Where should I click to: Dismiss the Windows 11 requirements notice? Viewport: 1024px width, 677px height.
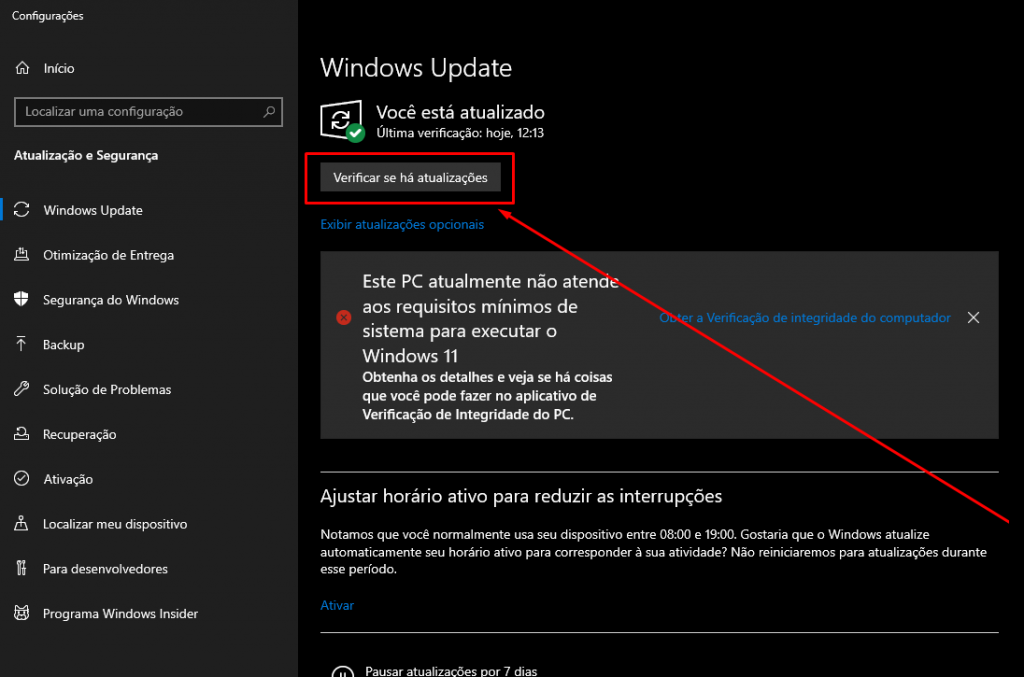pyautogui.click(x=973, y=317)
